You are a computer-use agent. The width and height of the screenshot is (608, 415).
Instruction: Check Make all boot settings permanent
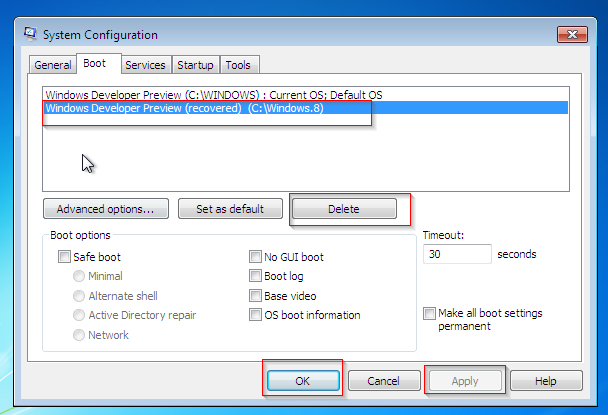(429, 313)
